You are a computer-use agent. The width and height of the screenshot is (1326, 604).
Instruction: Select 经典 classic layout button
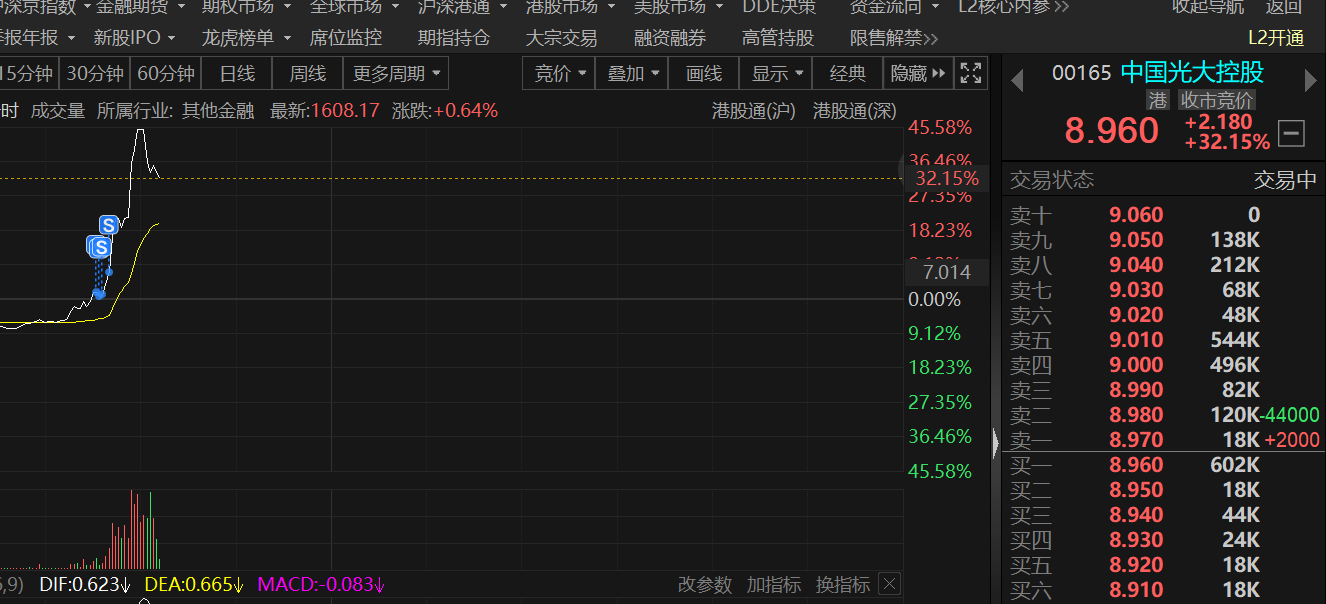click(848, 73)
